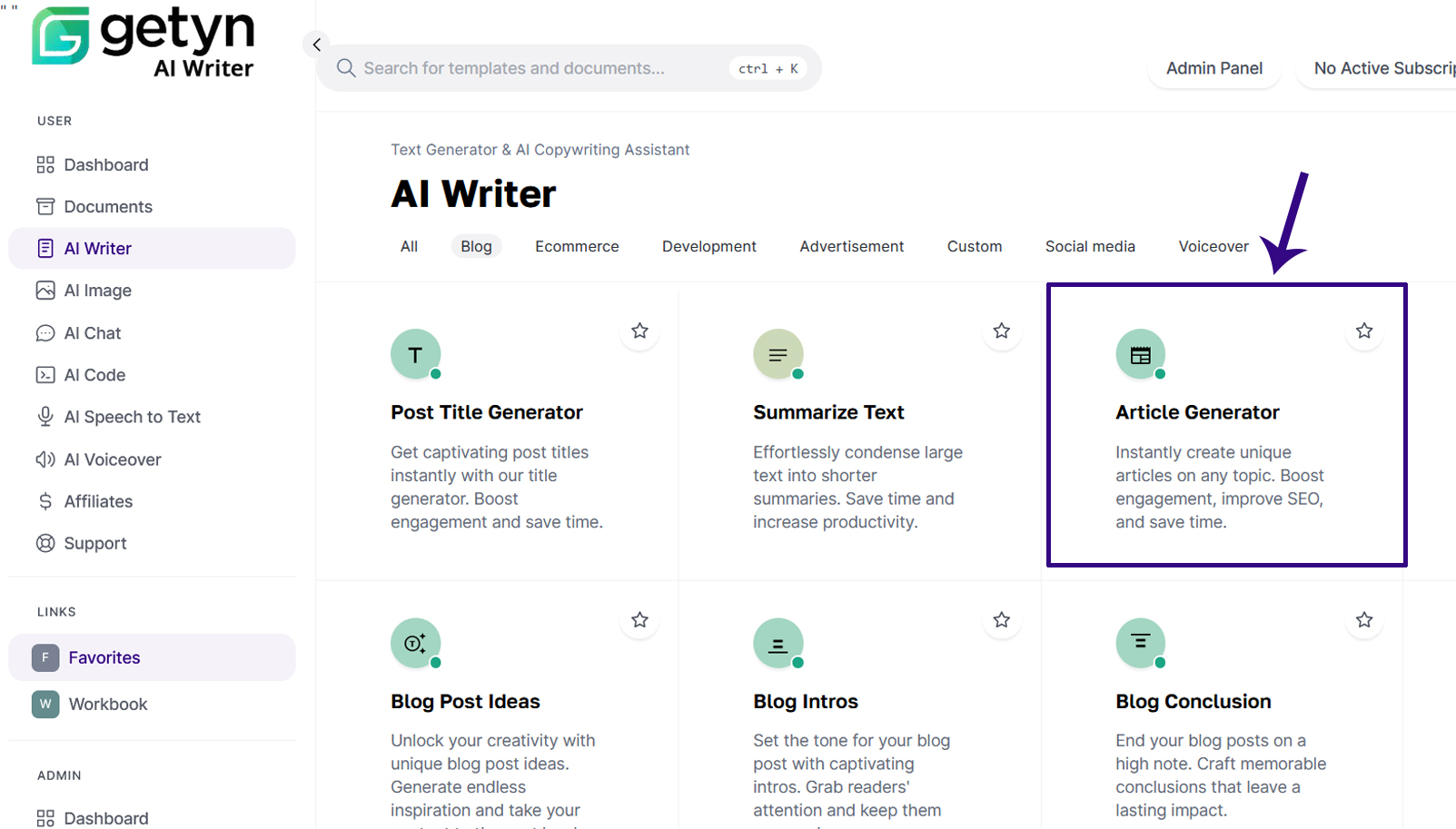Screen dimensions: 1456x829
Task: Click the AI Speech to Text microphone icon
Action: [x=45, y=417]
